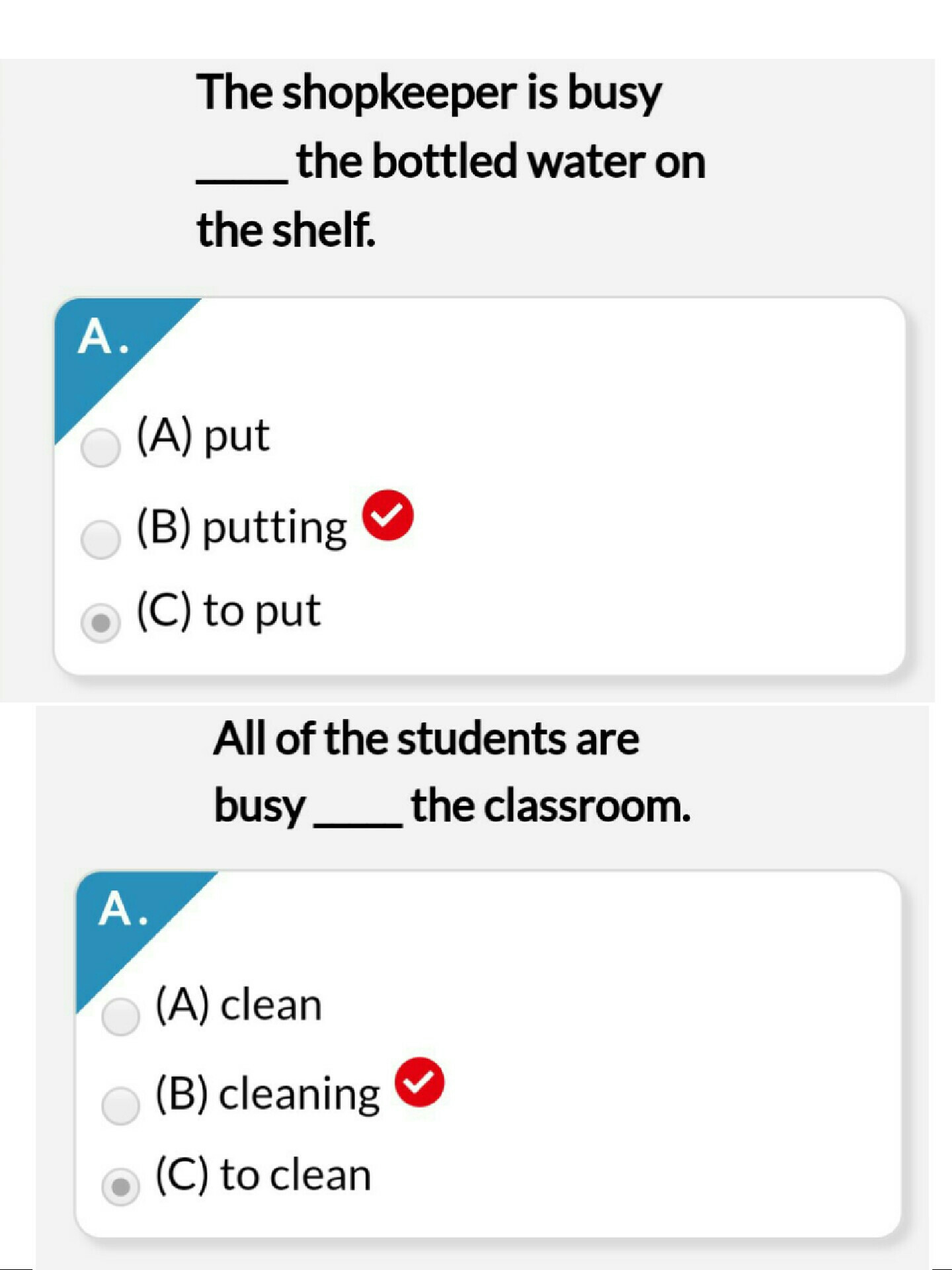Select radio button for (A) clean

coord(120,1015)
